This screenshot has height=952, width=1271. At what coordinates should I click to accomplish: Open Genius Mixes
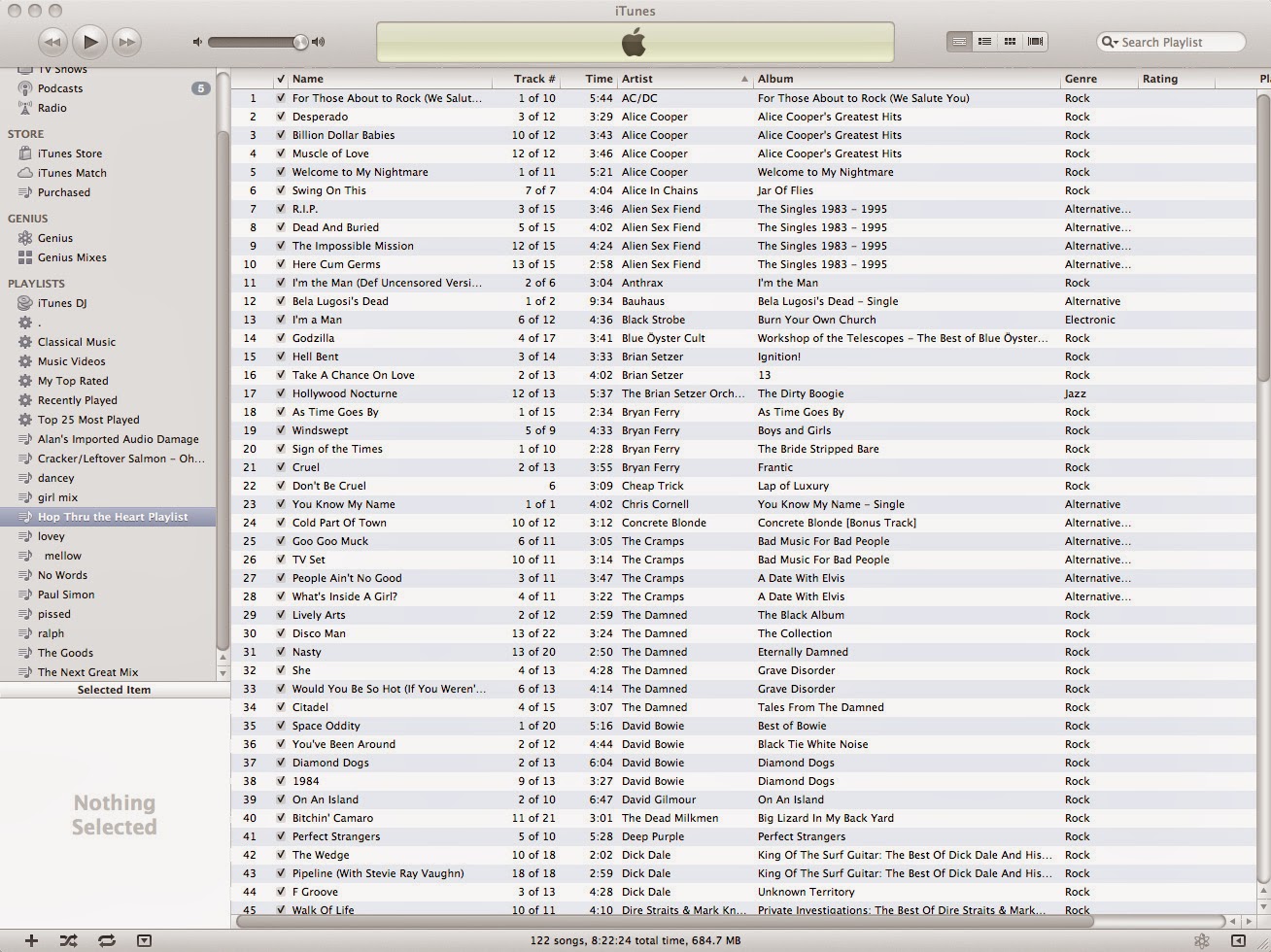[x=72, y=257]
